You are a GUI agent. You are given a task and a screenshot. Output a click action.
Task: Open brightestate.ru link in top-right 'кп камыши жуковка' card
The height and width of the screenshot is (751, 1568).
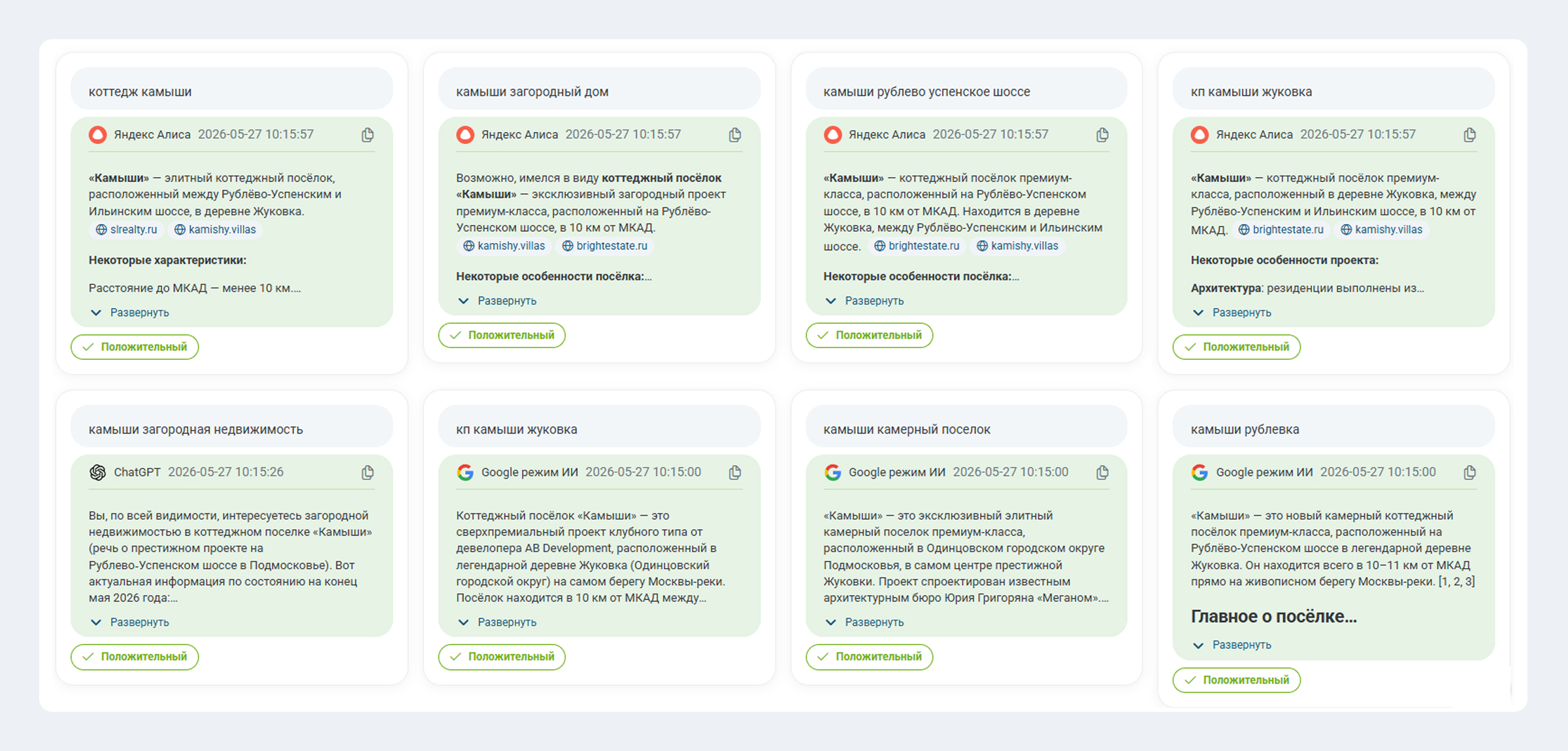1281,229
